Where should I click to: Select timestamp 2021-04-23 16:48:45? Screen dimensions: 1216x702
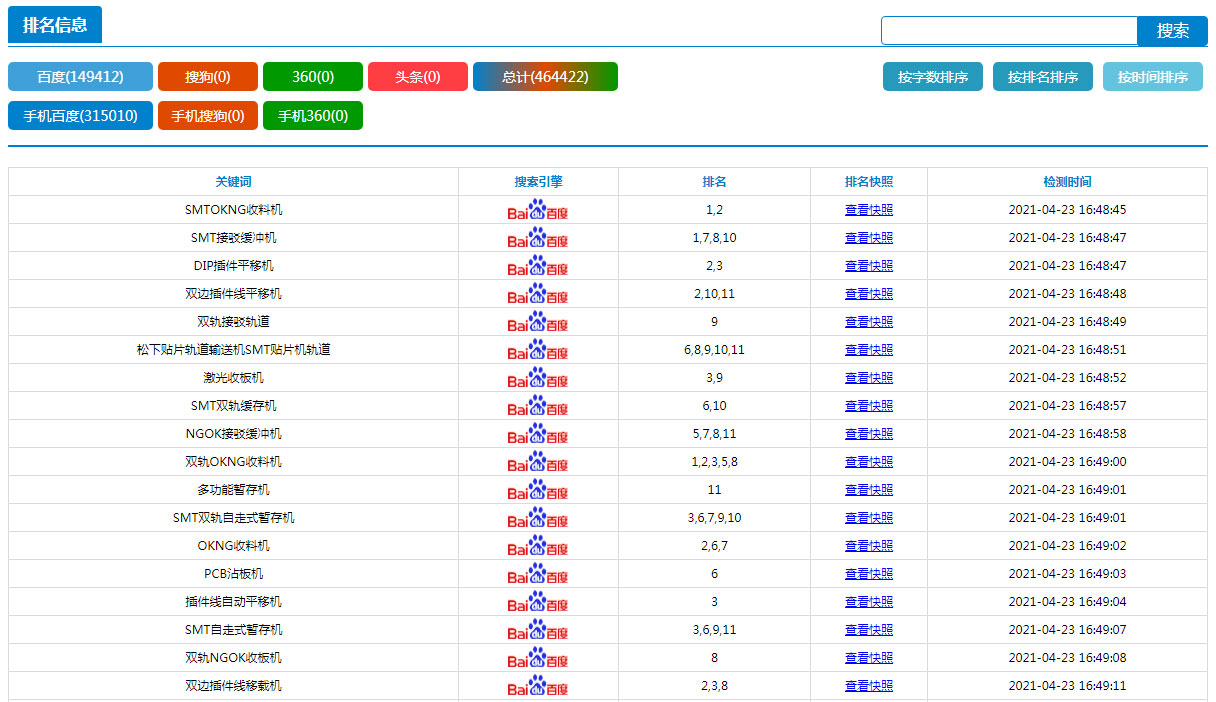tap(1067, 210)
